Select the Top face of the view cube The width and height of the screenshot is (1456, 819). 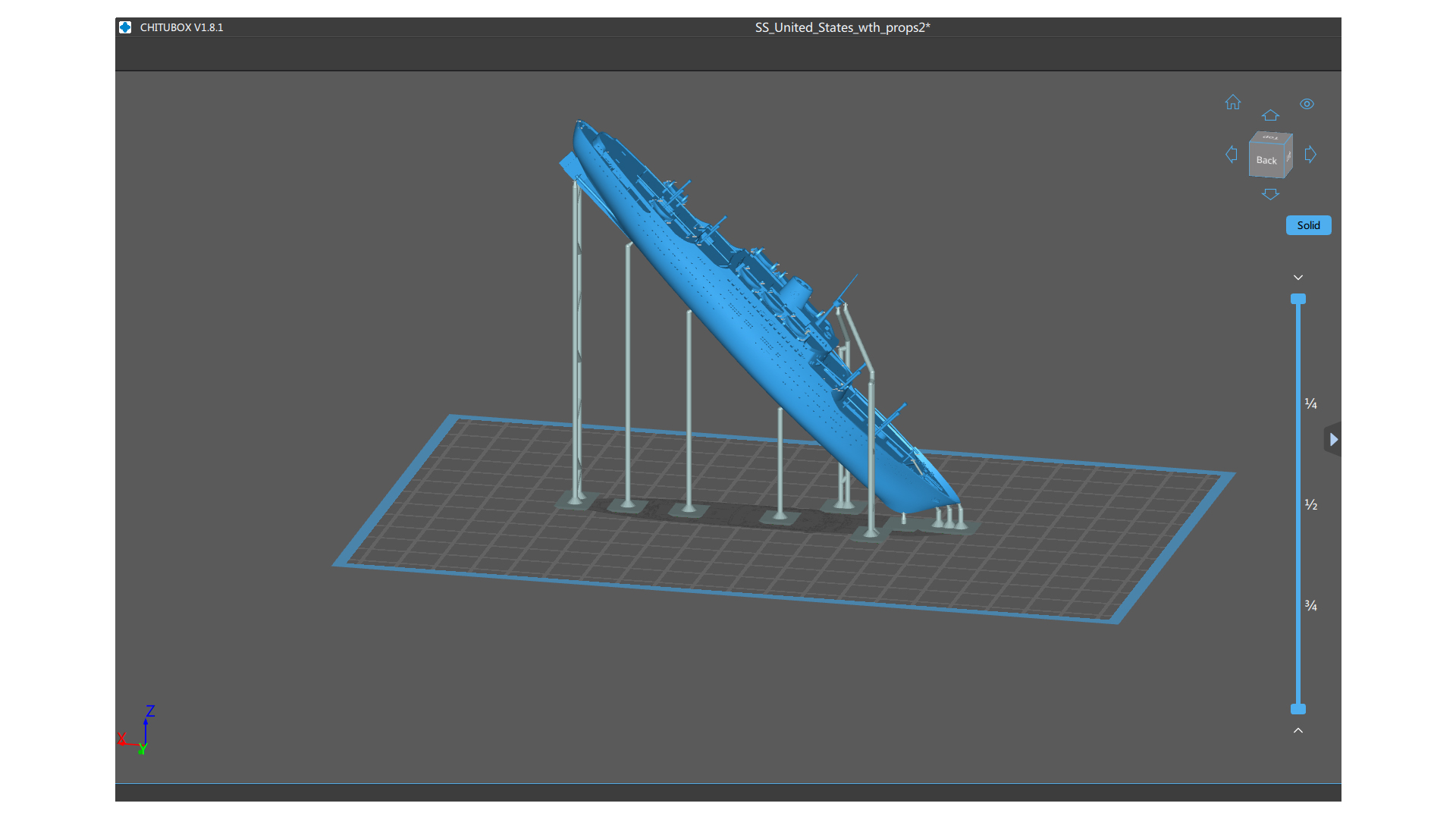coord(1269,138)
